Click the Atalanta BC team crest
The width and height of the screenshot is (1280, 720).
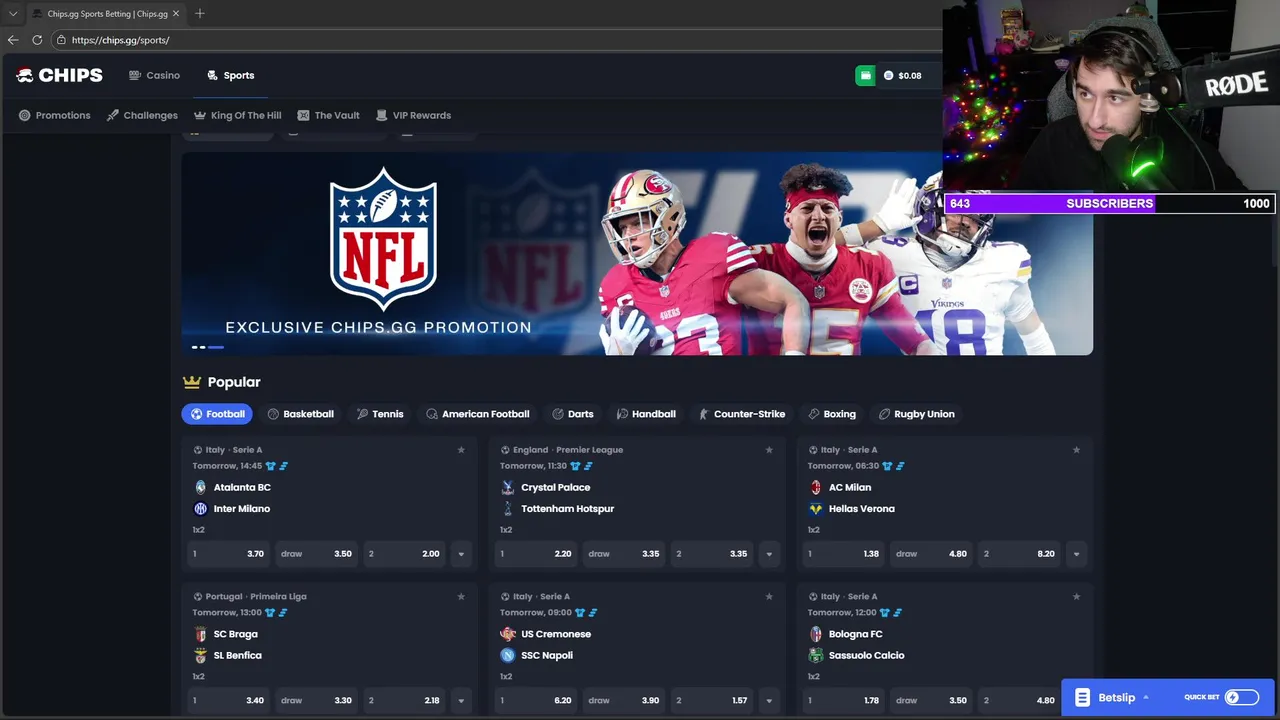(200, 487)
